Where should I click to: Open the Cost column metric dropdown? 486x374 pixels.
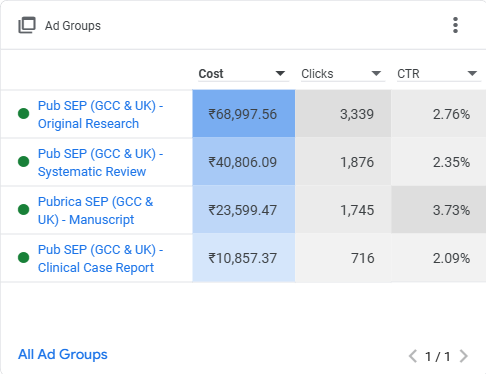(x=244, y=74)
